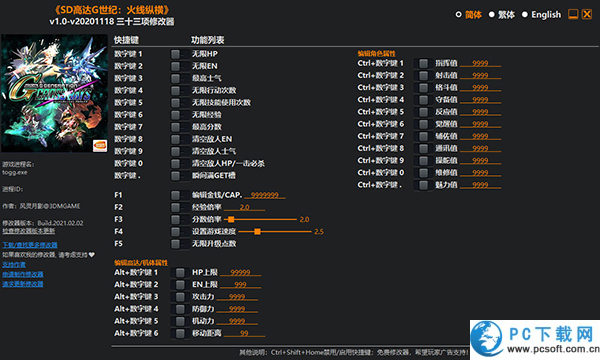
Task: Edit the 射击值 value field
Action: (x=480, y=75)
